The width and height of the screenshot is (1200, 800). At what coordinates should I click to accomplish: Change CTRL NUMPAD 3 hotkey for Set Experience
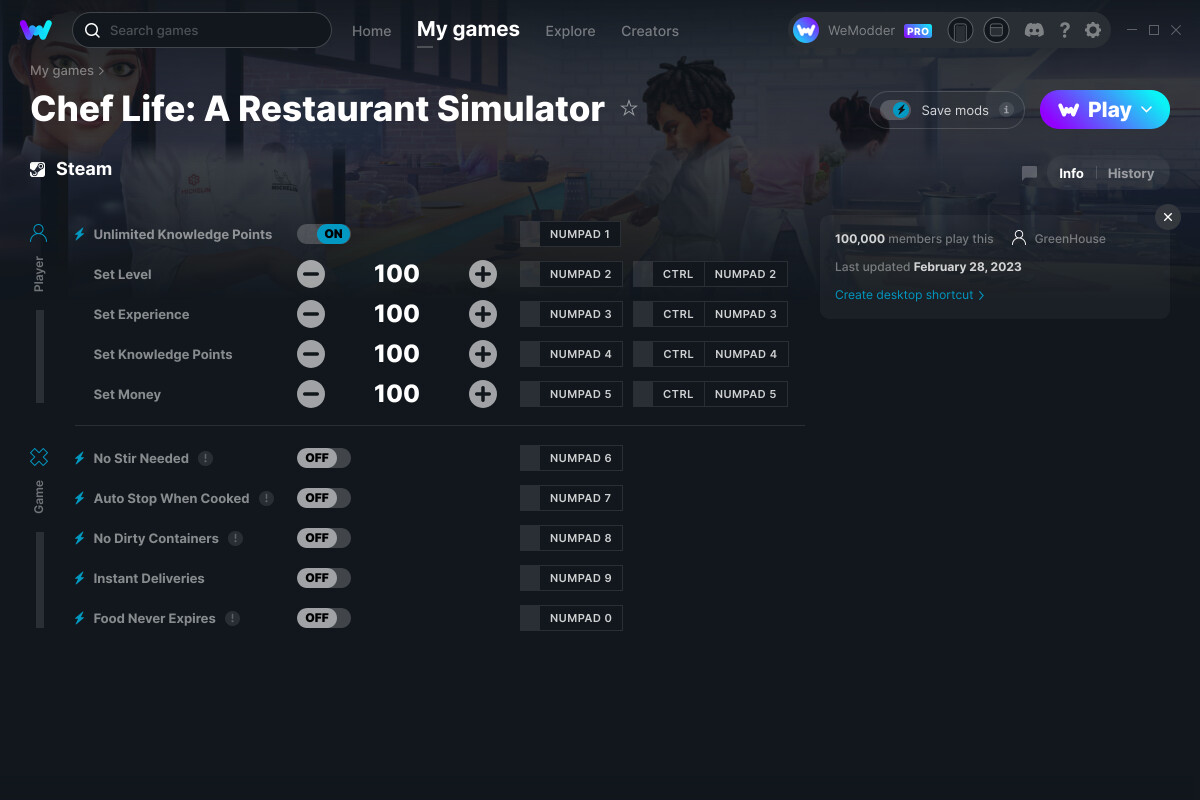click(710, 314)
